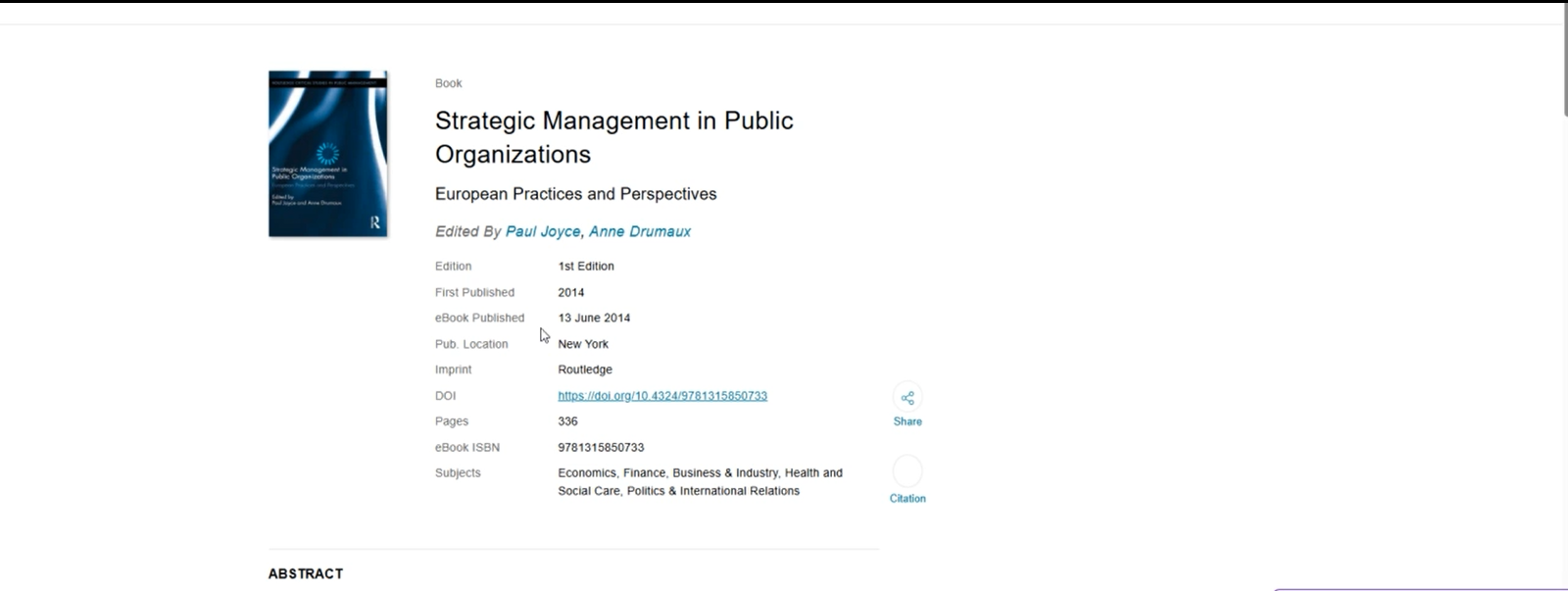
Task: Click the Share text label
Action: coord(907,421)
